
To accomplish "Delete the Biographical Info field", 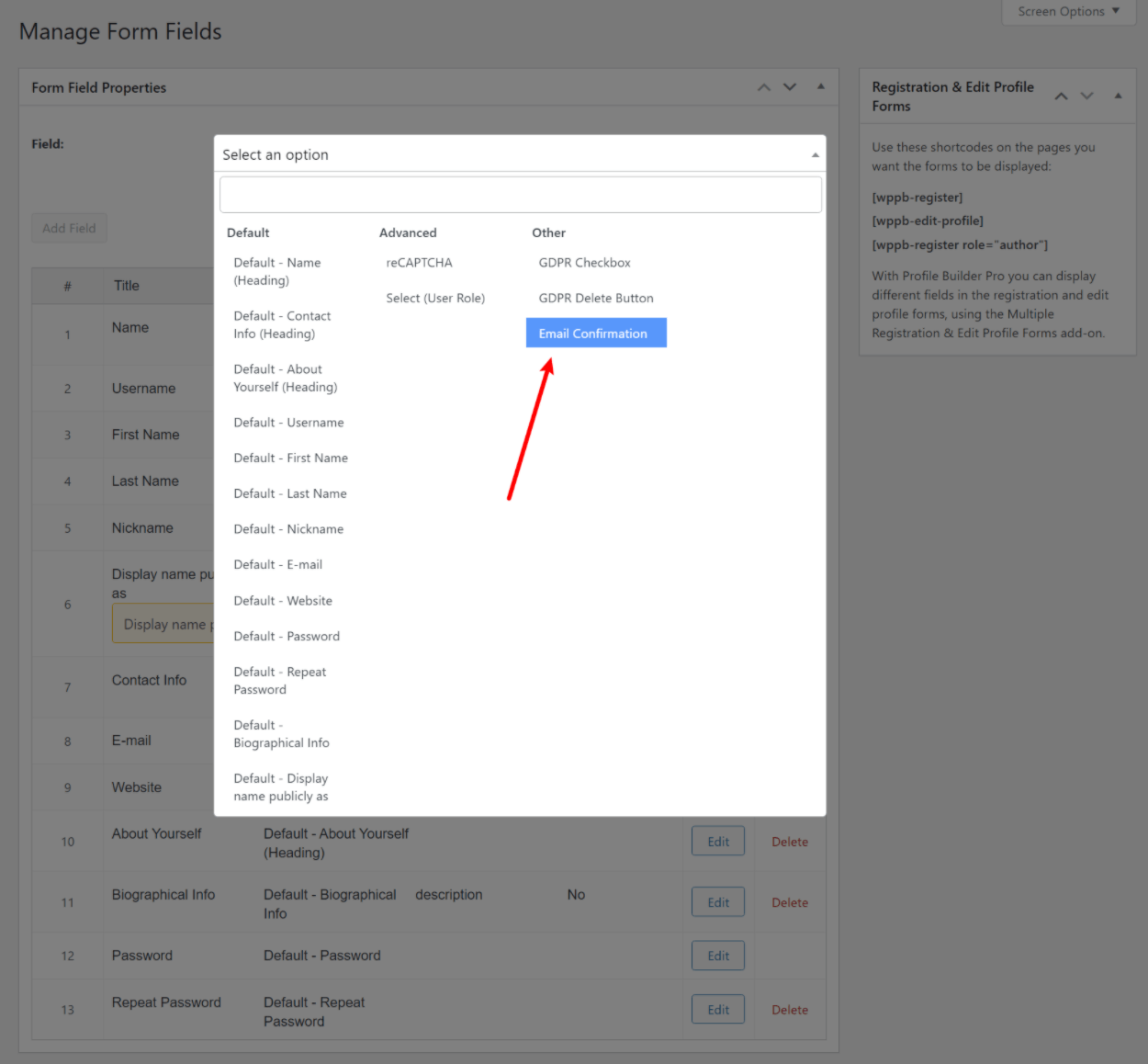I will point(788,901).
